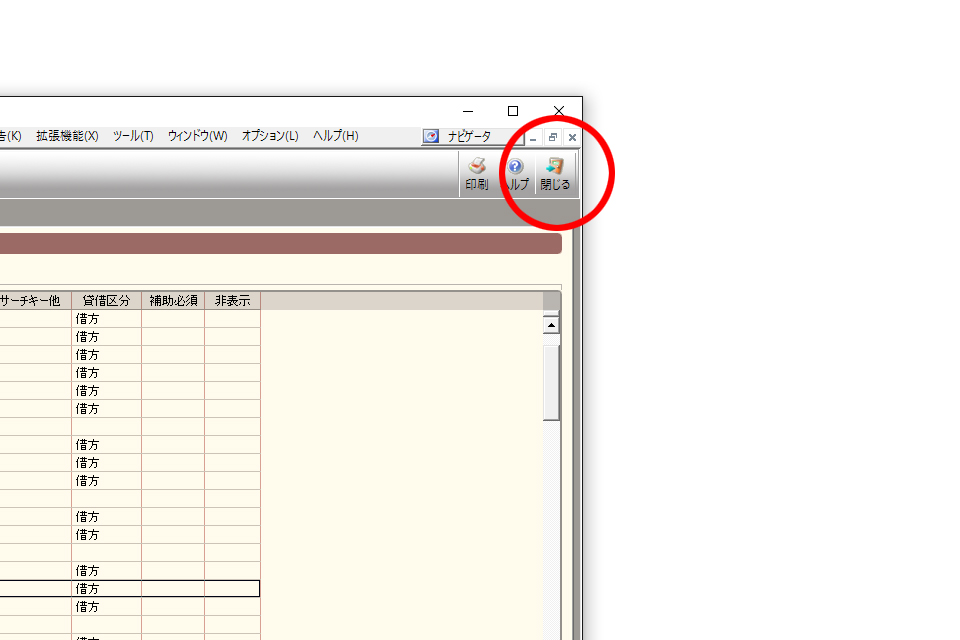Click the 印刷 print toolbar icon
960x640 pixels.
[476, 174]
